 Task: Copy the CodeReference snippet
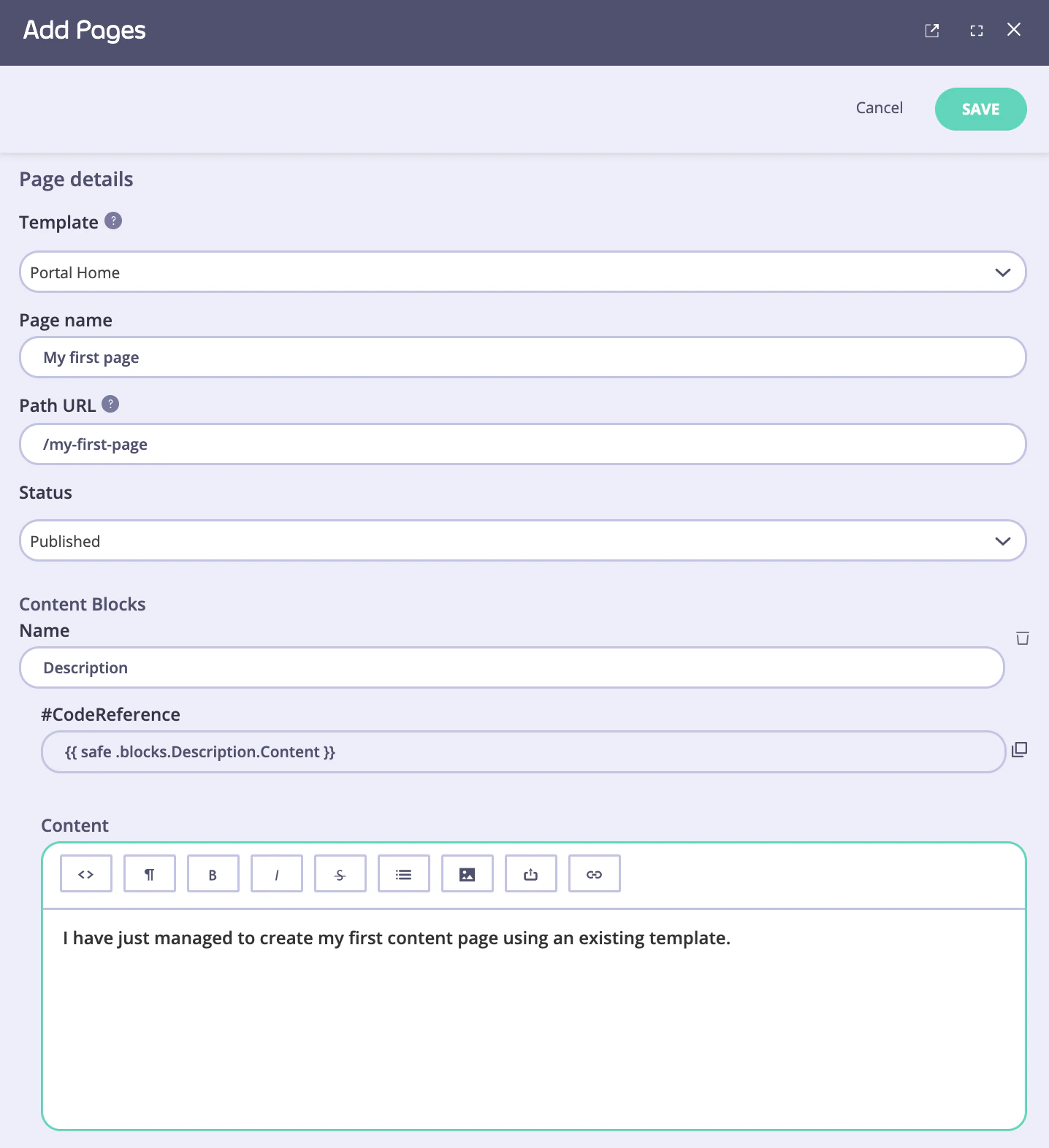tap(1020, 749)
